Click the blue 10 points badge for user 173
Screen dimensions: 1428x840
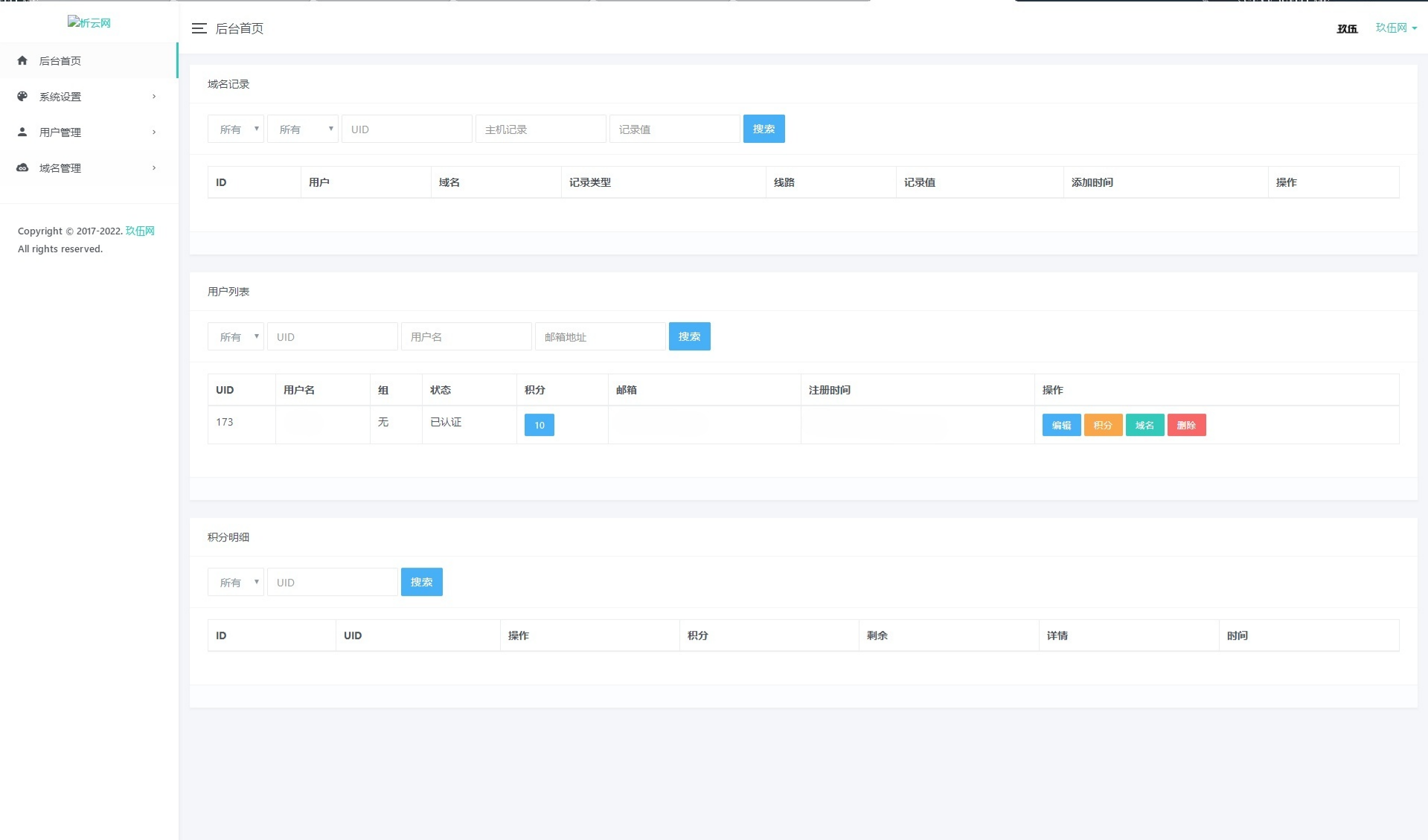pos(539,425)
